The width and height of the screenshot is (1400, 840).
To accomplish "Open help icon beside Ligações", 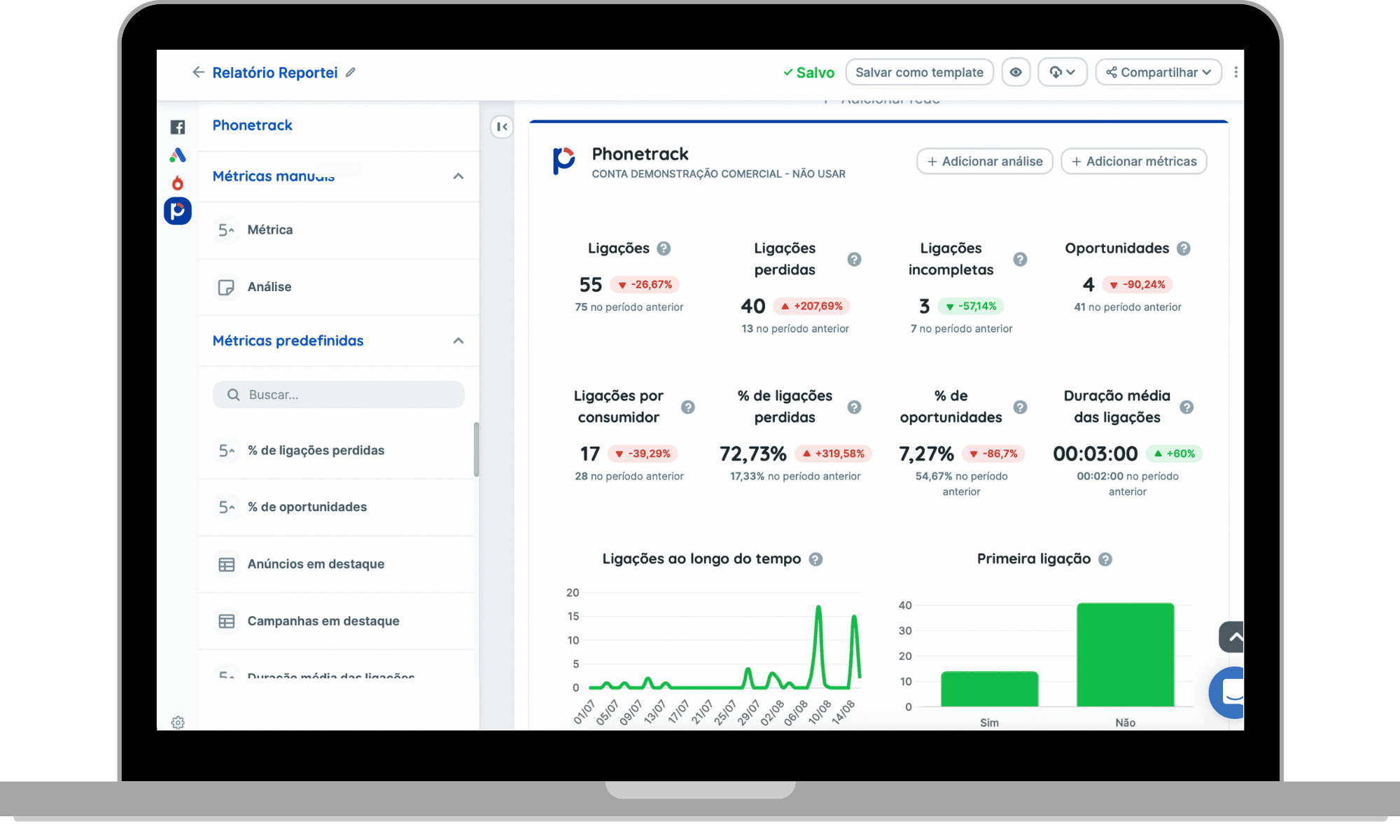I will 664,248.
